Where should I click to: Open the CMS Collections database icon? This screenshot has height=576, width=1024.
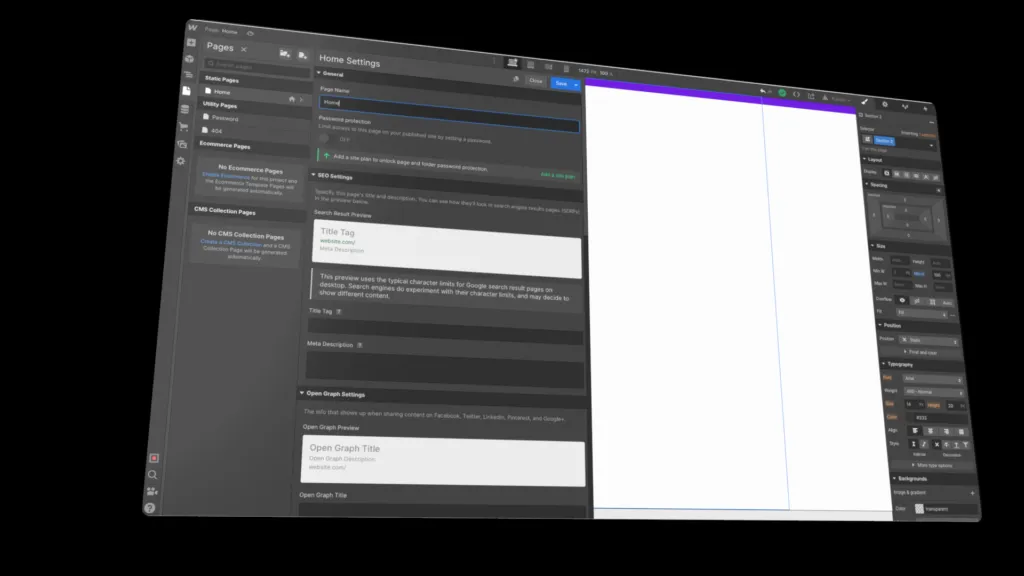coord(185,108)
